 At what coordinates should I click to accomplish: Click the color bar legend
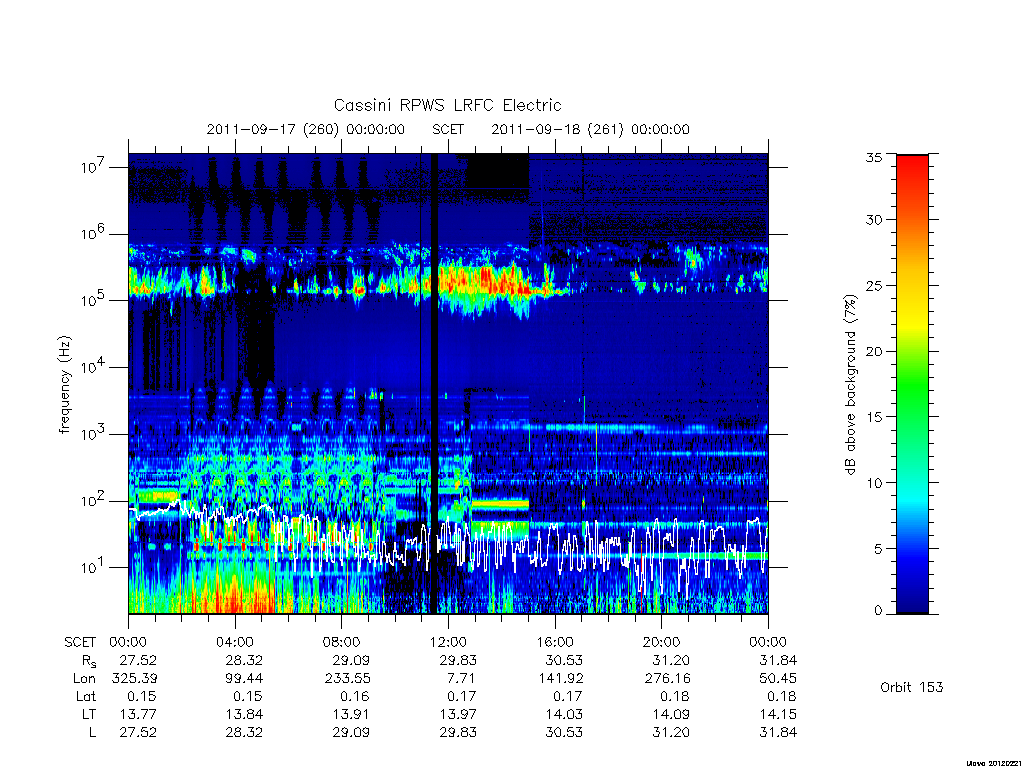tap(912, 384)
